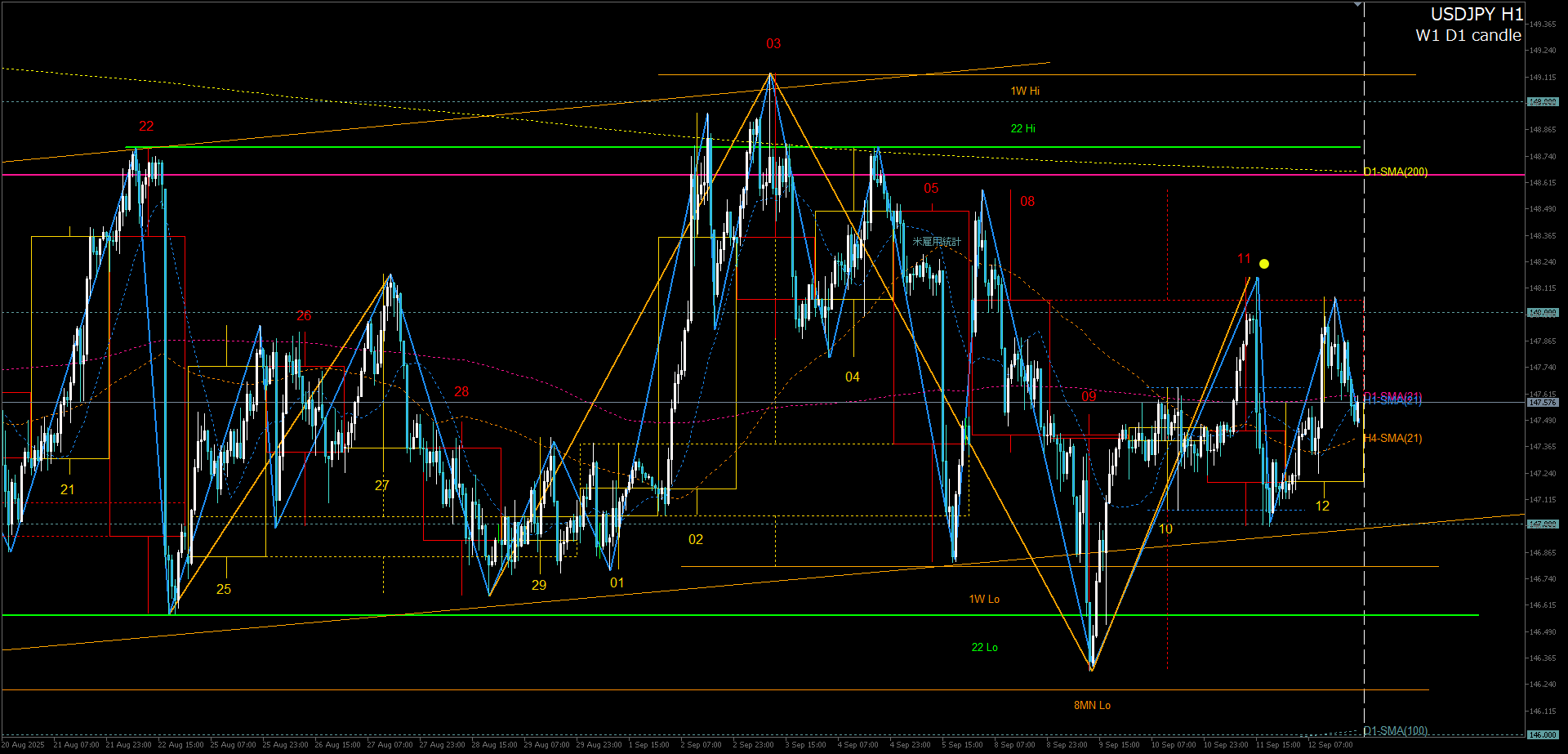Click the 149.115 price scale value
The image size is (1568, 754).
tap(1543, 78)
